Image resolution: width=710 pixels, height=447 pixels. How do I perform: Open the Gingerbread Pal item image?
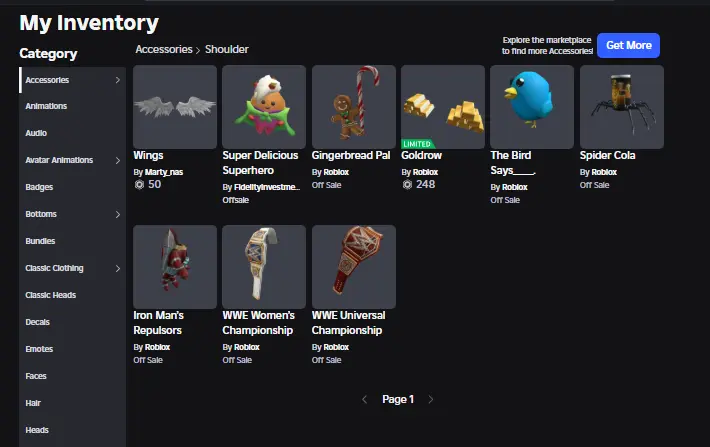coord(354,107)
